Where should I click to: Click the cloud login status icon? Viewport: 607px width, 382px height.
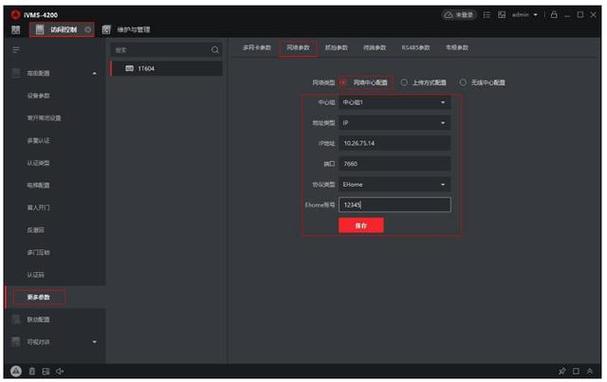tap(448, 15)
